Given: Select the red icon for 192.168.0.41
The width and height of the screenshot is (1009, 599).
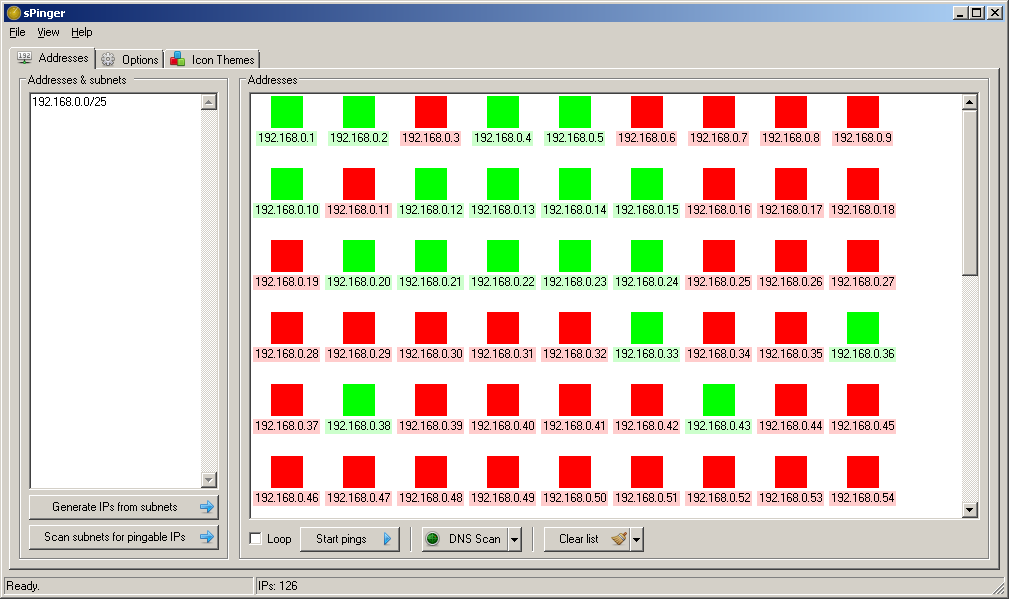Looking at the screenshot, I should [x=575, y=400].
